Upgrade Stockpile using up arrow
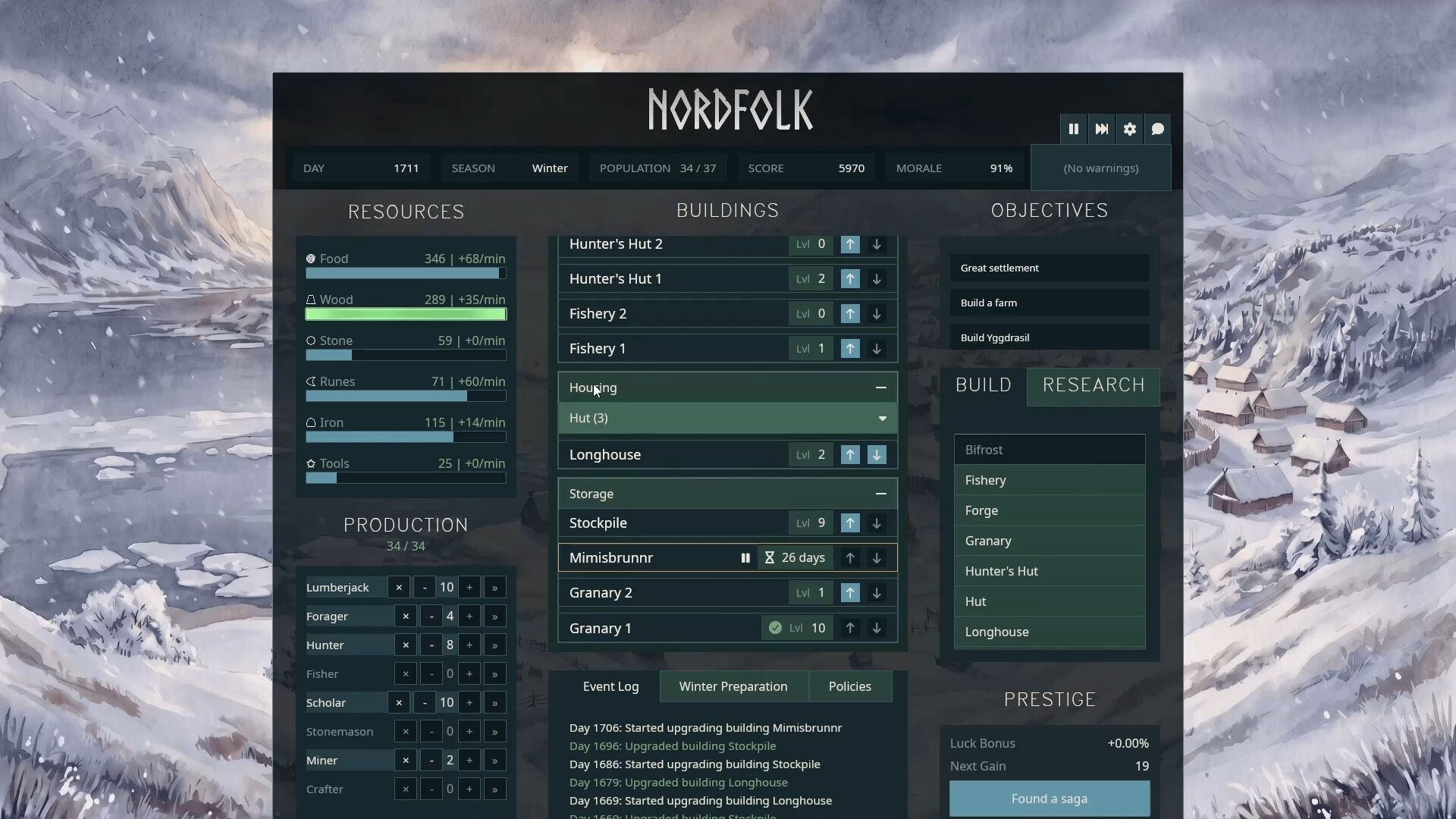This screenshot has width=1456, height=819. coord(850,523)
